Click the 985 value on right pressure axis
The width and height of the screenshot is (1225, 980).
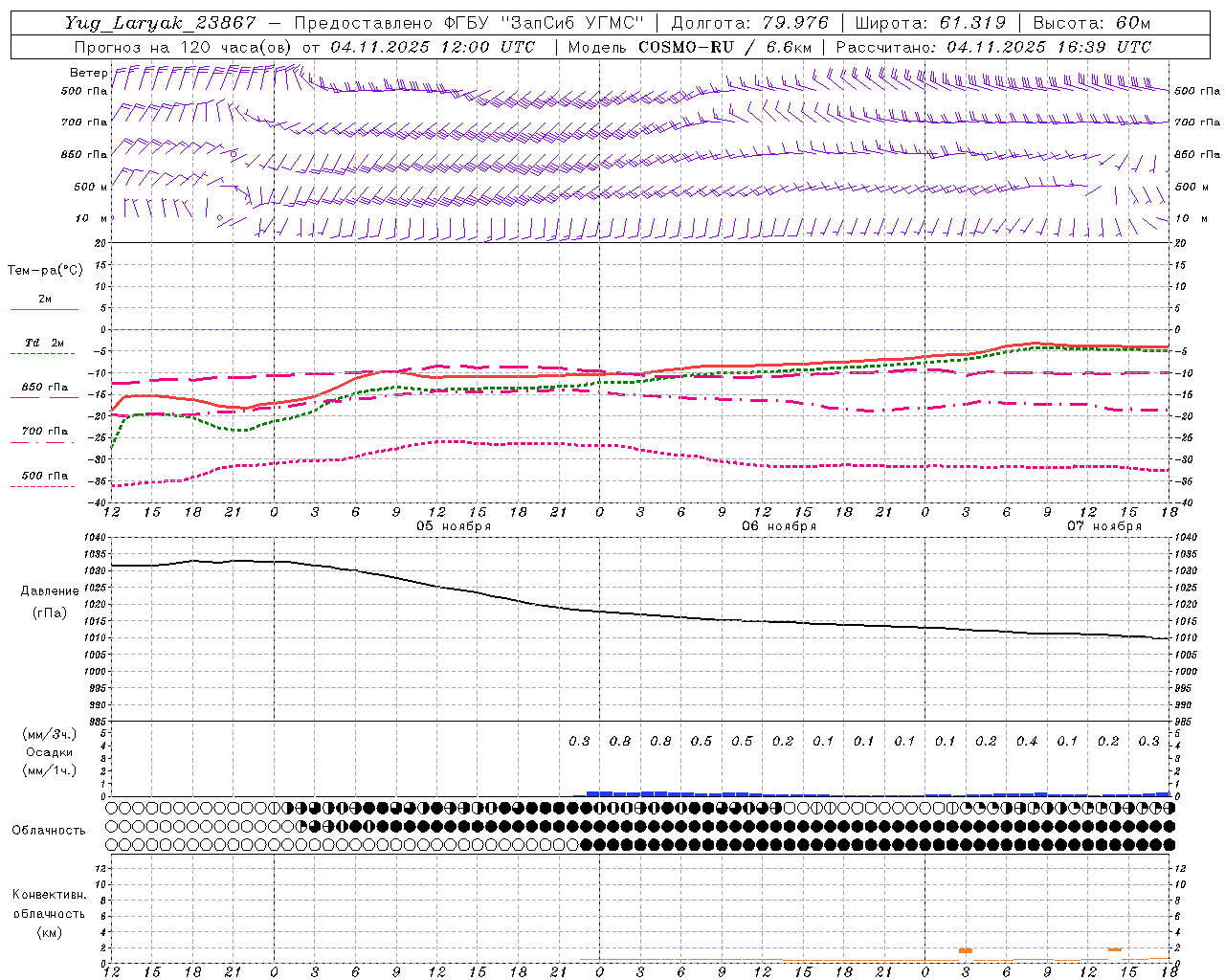coord(1185,722)
